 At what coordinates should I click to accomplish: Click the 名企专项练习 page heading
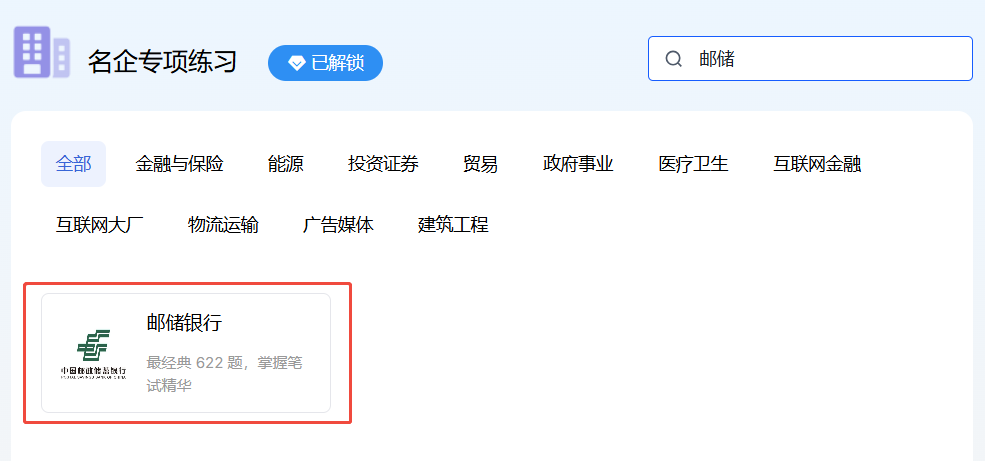tap(162, 62)
